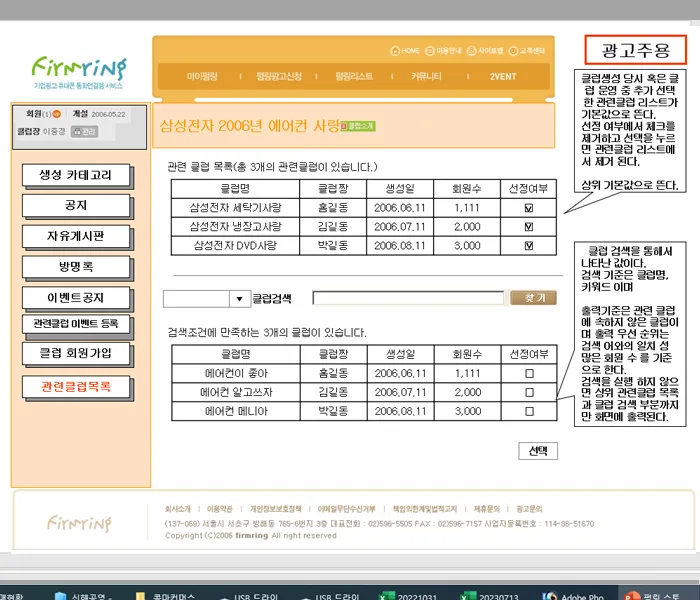
Task: Open the 광고문의 footer link
Action: 529,509
